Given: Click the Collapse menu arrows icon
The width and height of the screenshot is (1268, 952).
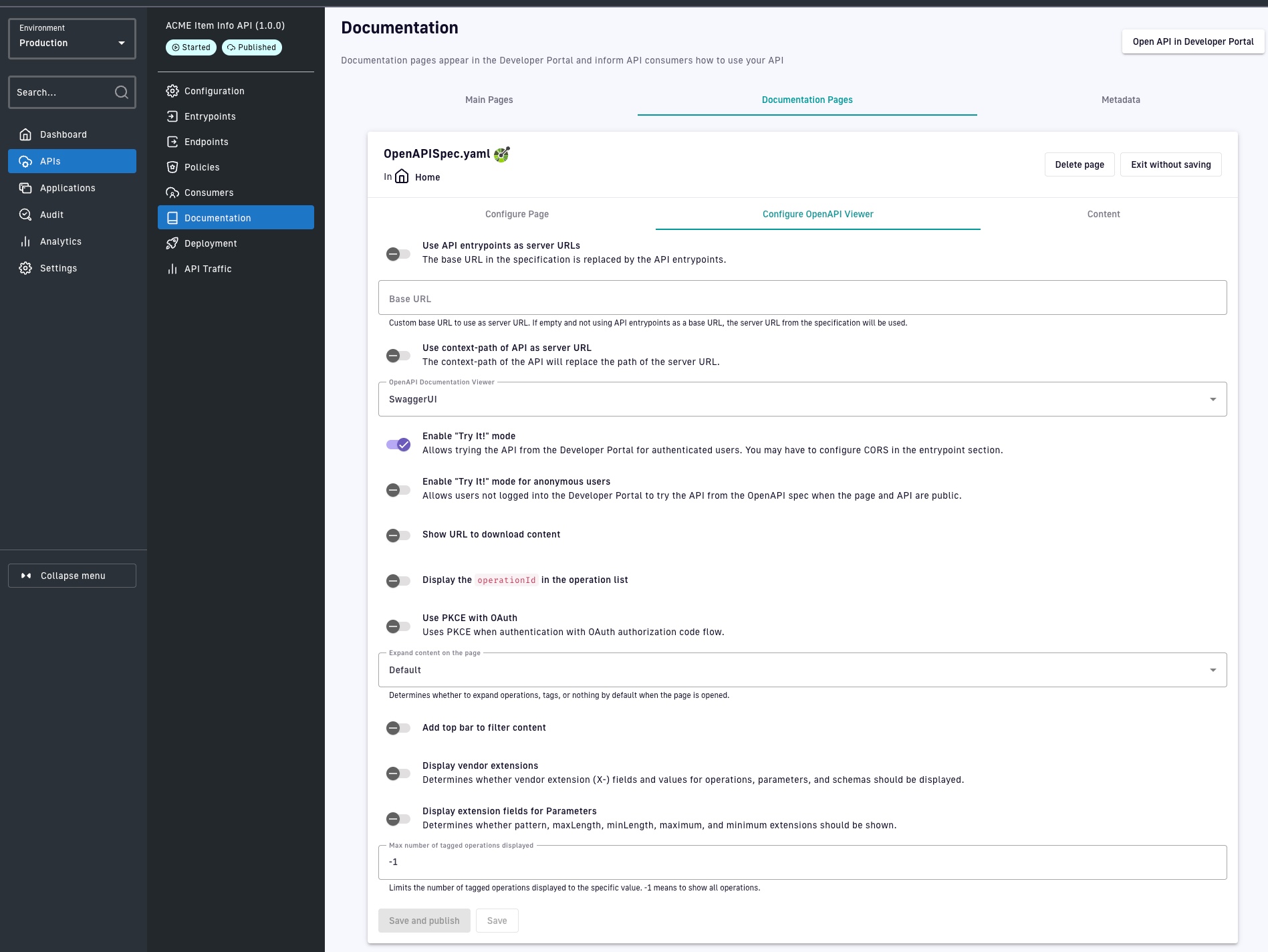Looking at the screenshot, I should click(x=26, y=576).
